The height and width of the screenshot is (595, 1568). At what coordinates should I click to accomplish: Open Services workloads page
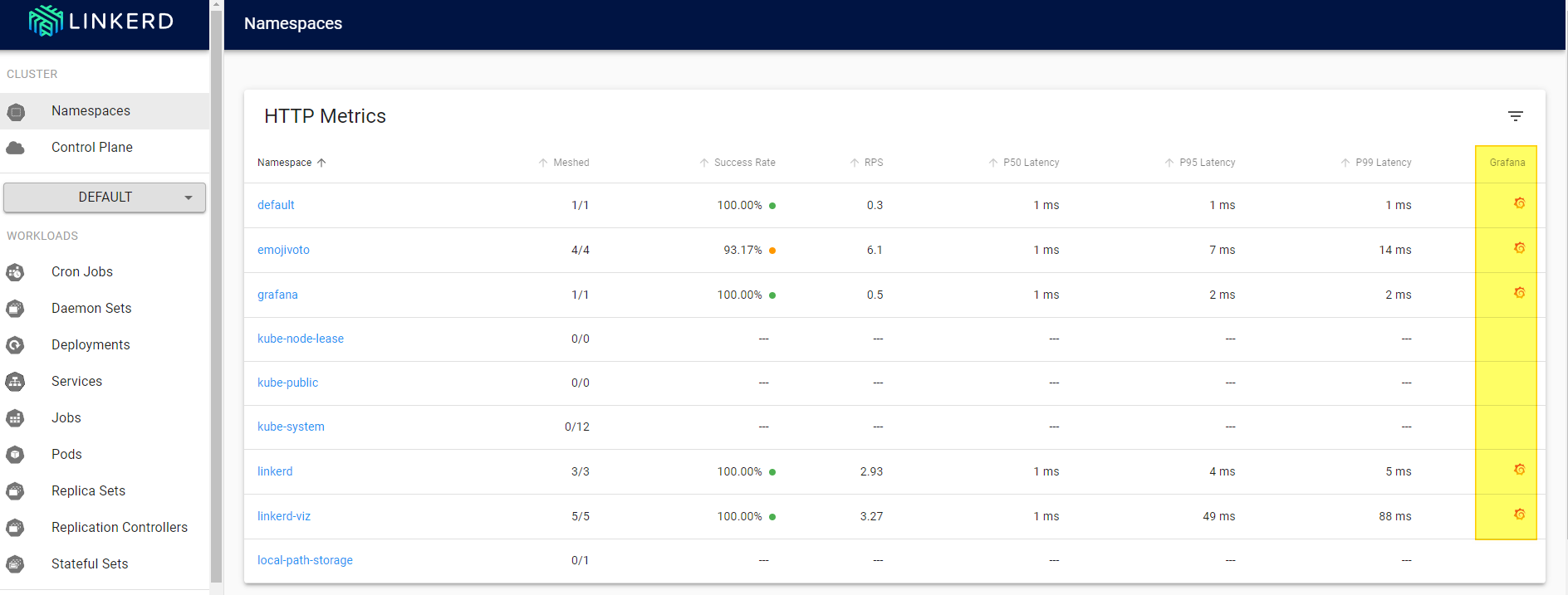click(105, 382)
